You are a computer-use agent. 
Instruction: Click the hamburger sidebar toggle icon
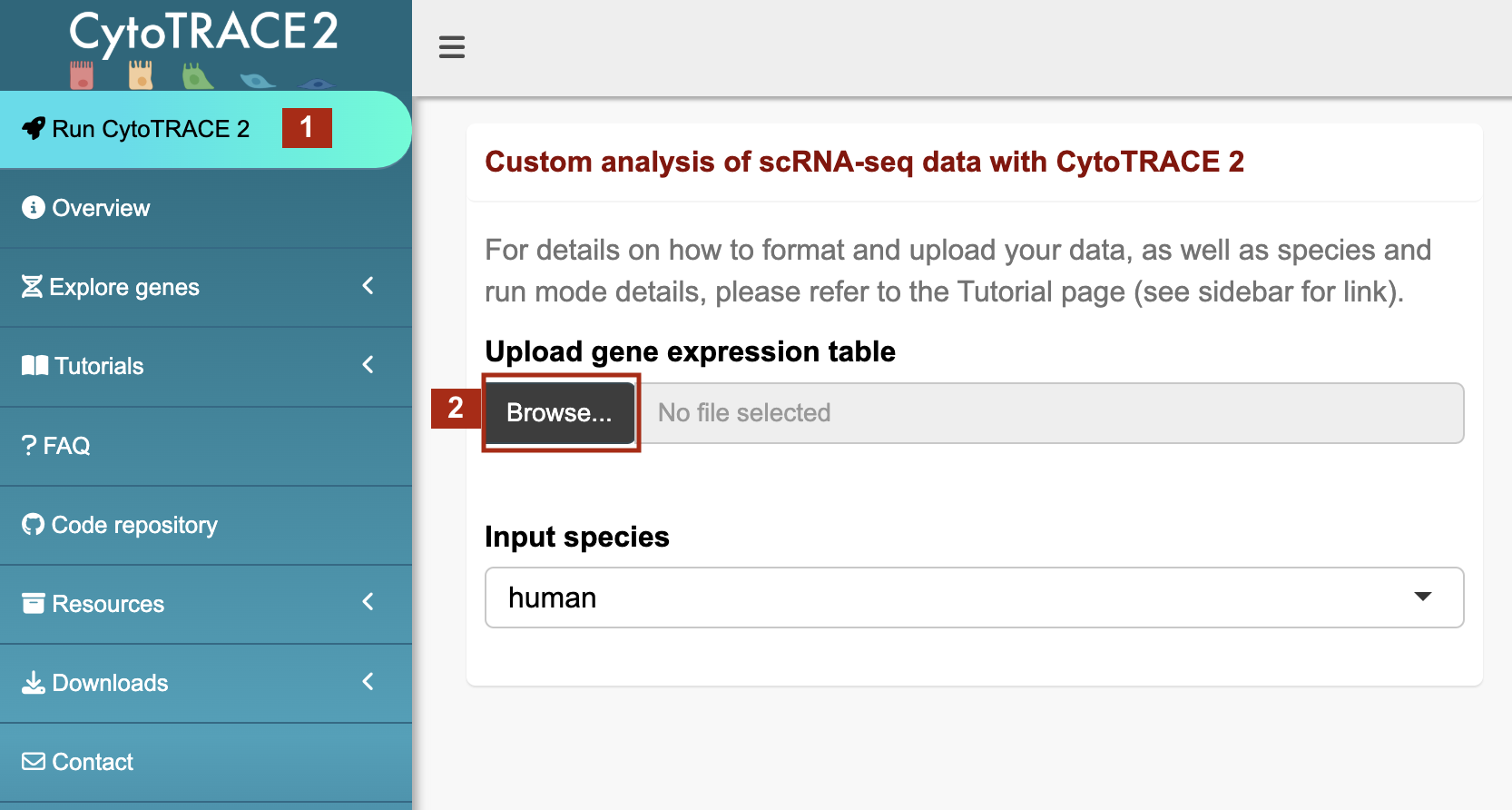pos(452,47)
